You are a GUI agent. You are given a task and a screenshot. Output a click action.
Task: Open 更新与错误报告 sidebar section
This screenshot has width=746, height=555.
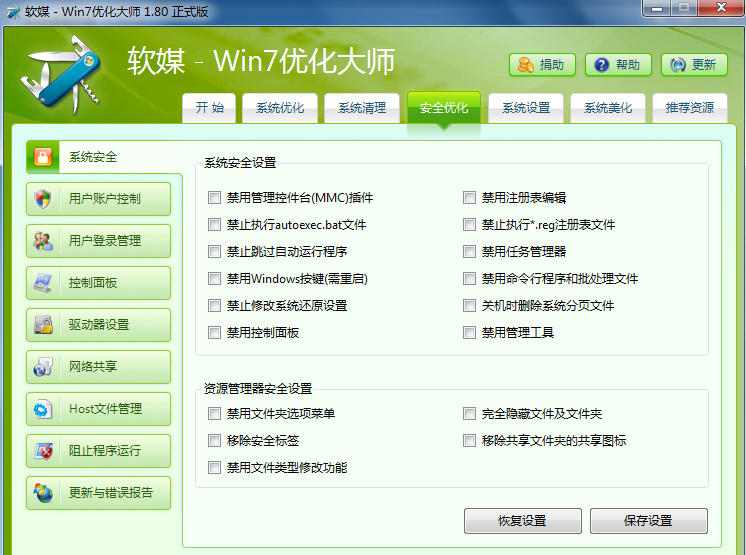click(98, 493)
